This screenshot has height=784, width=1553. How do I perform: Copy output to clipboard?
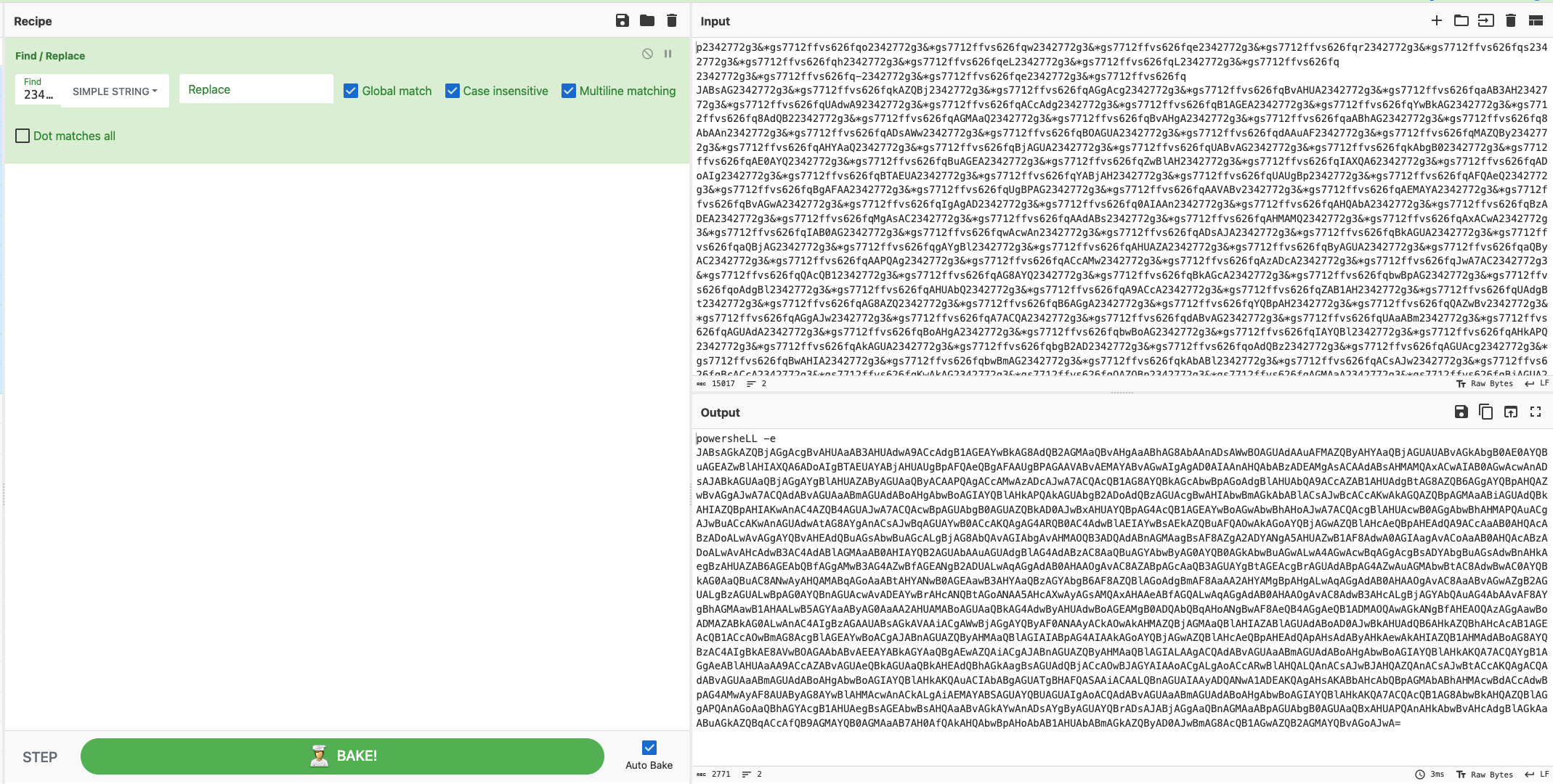[1485, 412]
